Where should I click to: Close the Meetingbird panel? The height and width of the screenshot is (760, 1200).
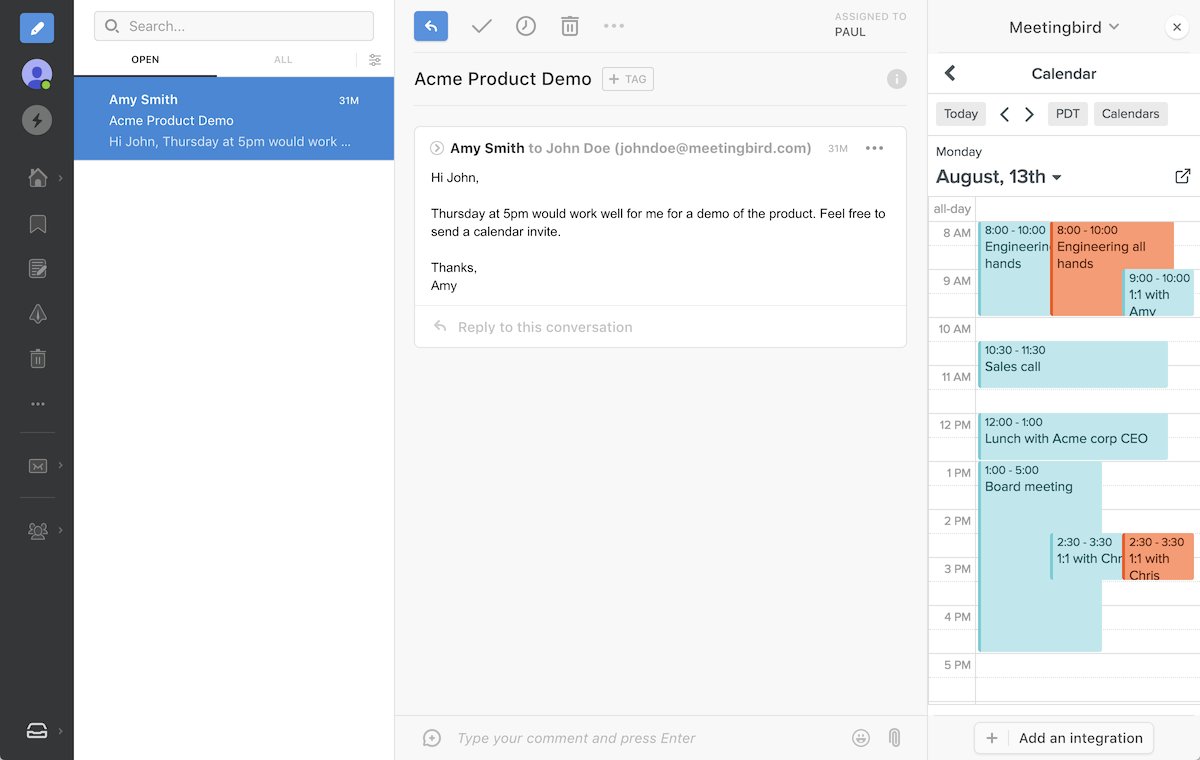(1177, 28)
